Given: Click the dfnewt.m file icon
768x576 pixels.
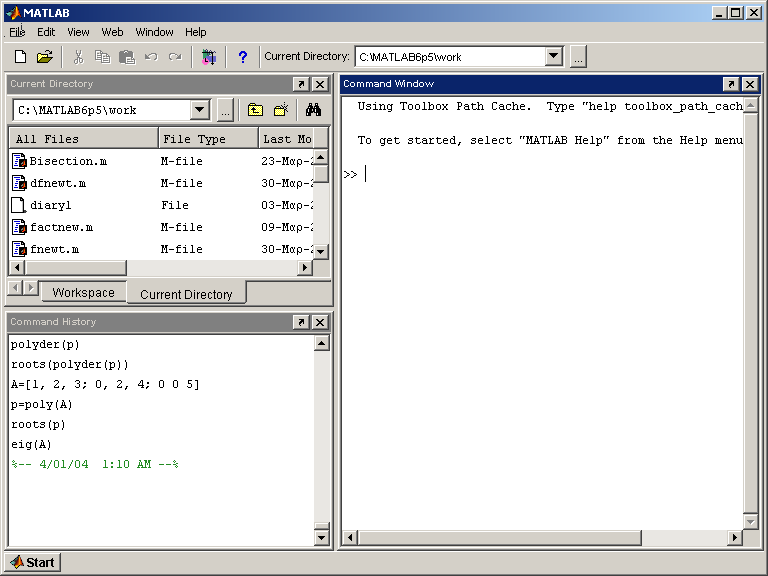Looking at the screenshot, I should (x=19, y=183).
